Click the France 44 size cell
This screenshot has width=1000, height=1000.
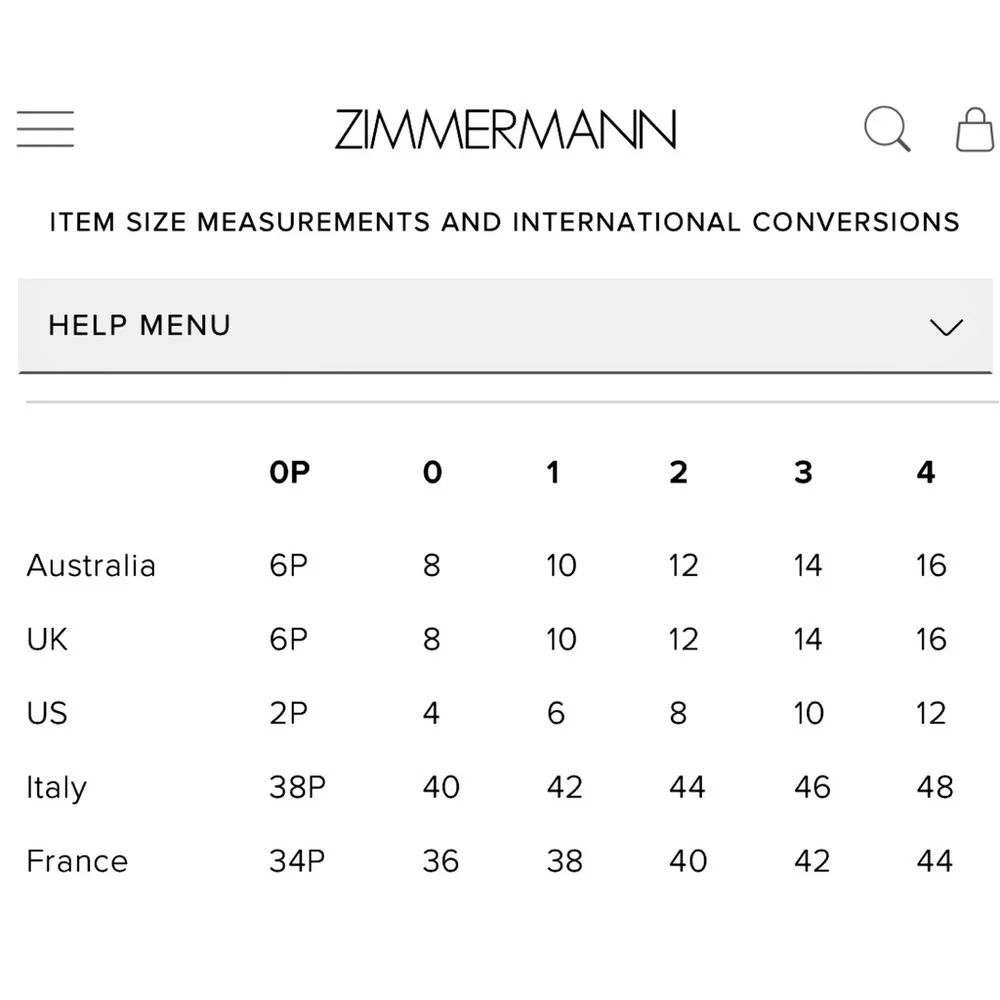(x=935, y=861)
